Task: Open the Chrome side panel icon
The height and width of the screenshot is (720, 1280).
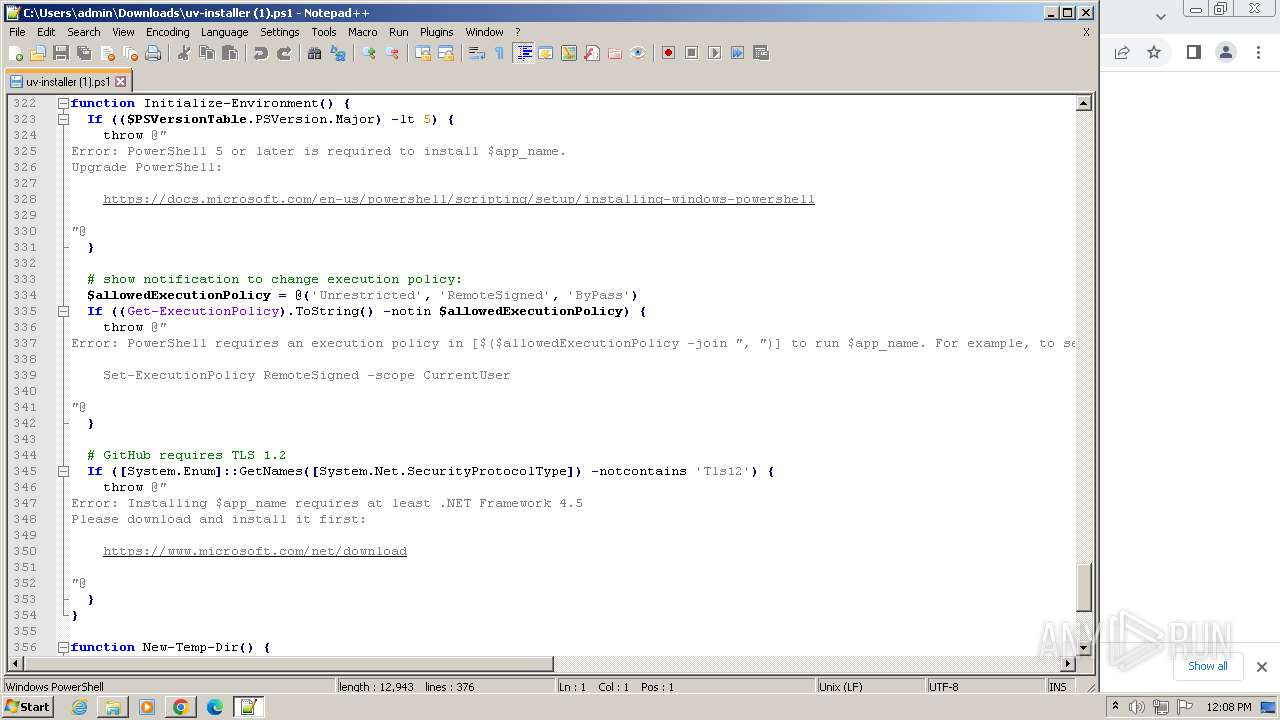Action: pyautogui.click(x=1193, y=52)
